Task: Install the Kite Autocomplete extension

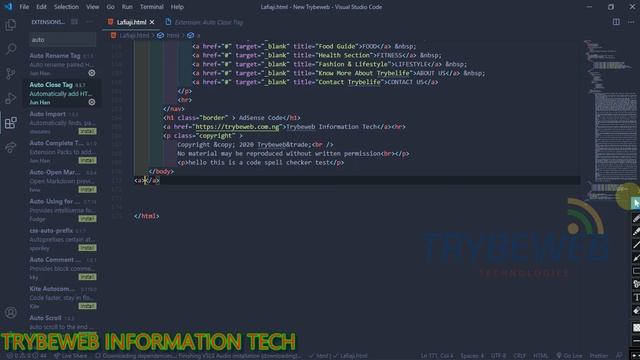Action: click(87, 306)
